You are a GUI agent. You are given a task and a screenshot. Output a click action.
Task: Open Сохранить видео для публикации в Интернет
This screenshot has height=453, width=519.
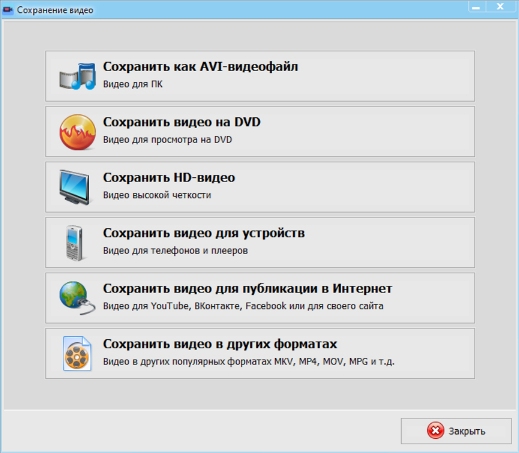[260, 298]
